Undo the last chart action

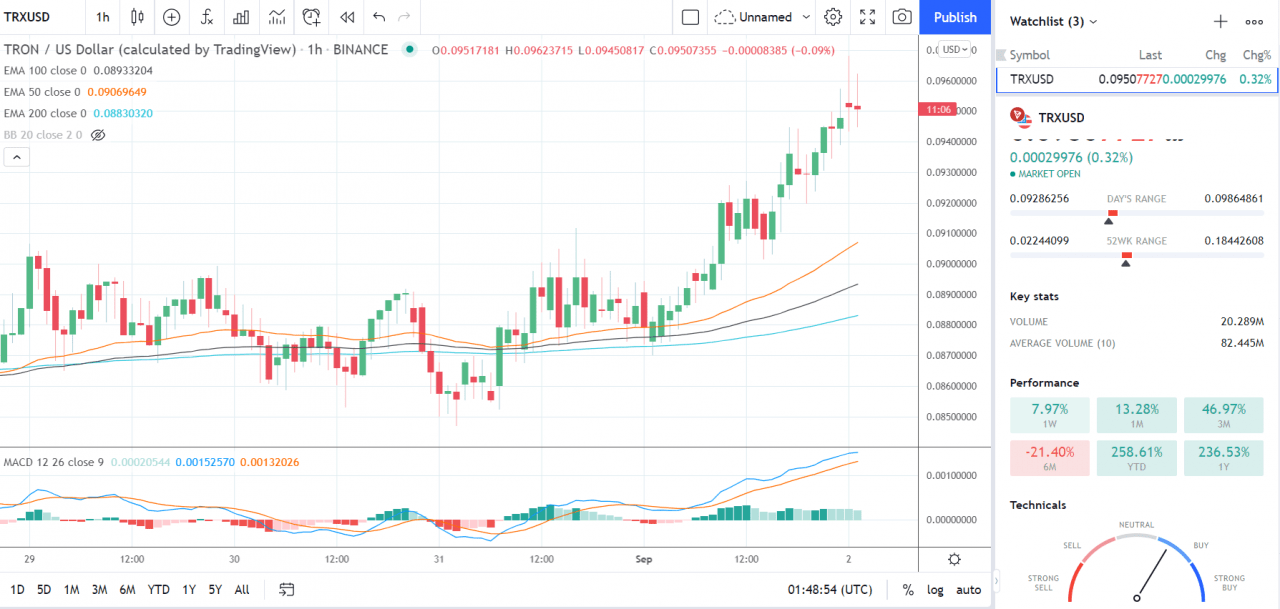tap(378, 17)
